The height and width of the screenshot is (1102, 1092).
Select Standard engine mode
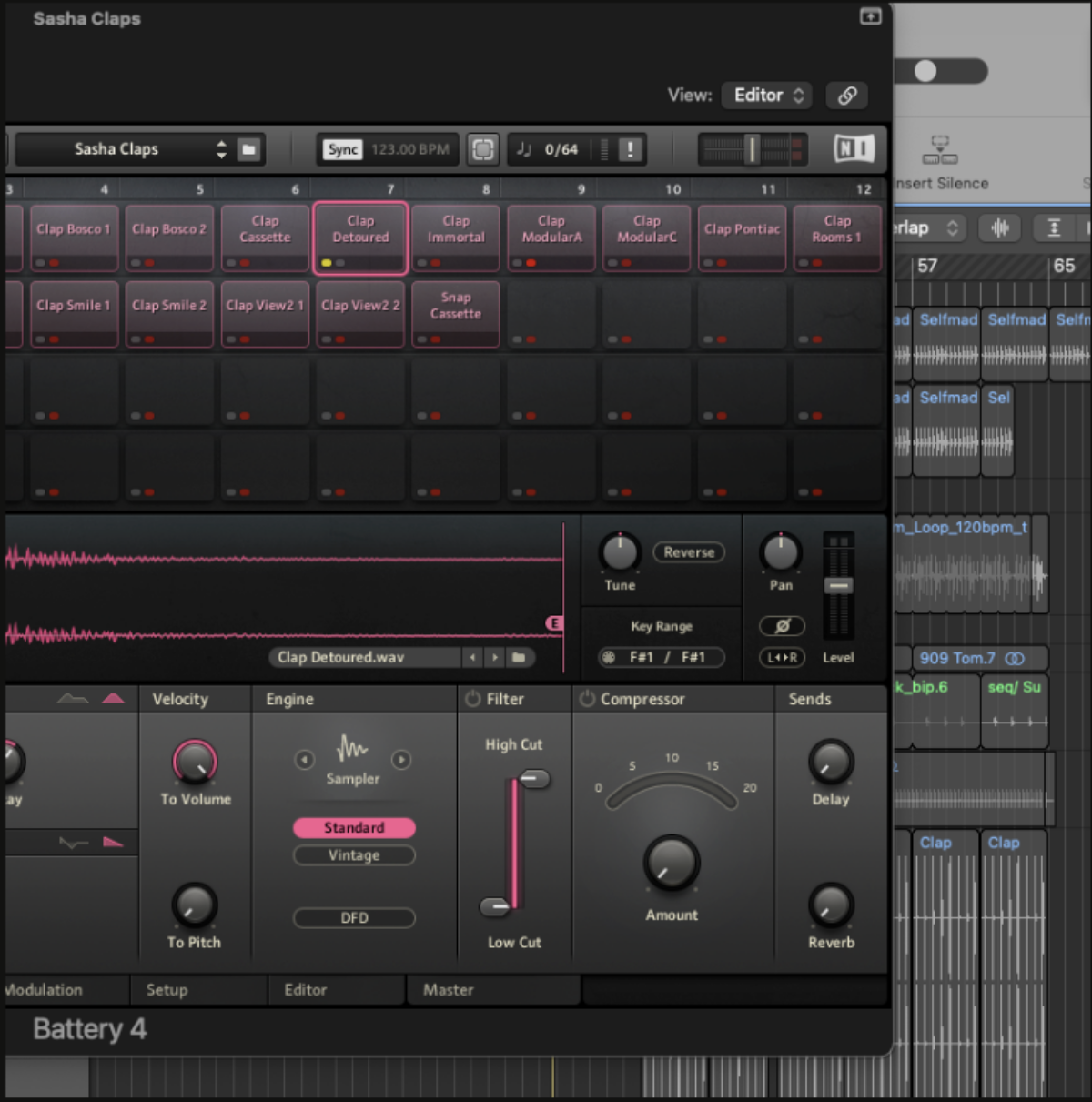coord(354,827)
